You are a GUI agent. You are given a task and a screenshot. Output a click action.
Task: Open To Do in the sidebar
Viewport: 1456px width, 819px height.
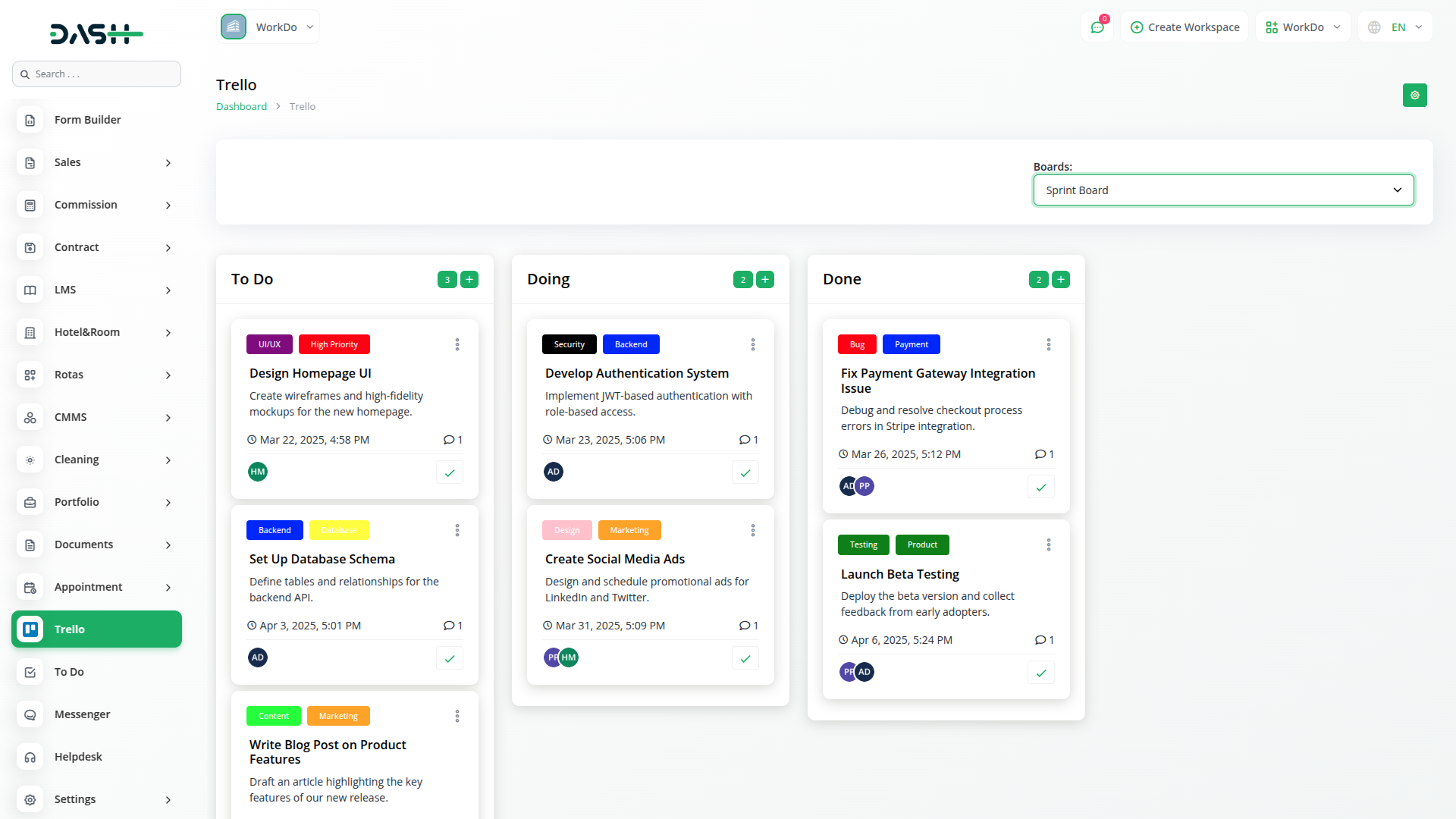(x=96, y=672)
